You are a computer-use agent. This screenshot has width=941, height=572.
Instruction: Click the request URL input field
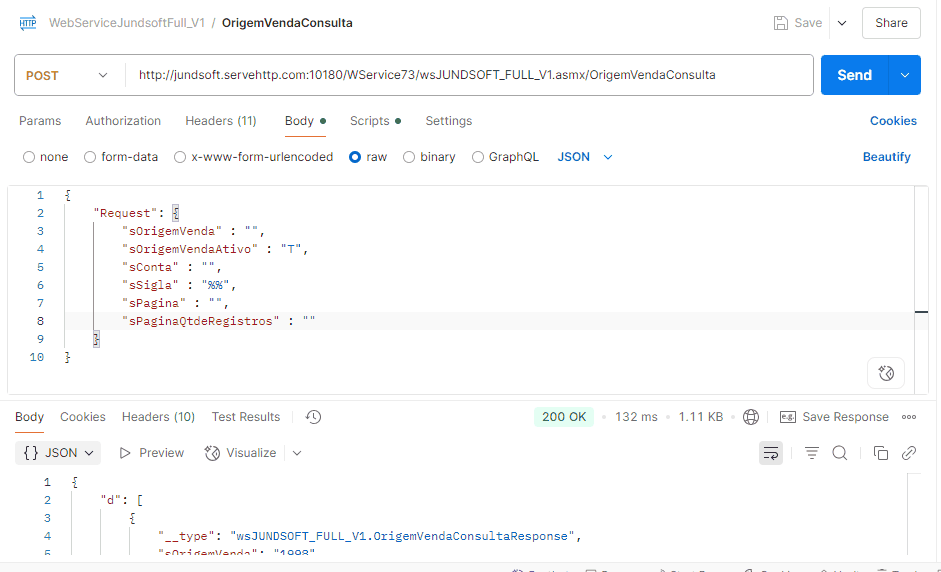[468, 75]
